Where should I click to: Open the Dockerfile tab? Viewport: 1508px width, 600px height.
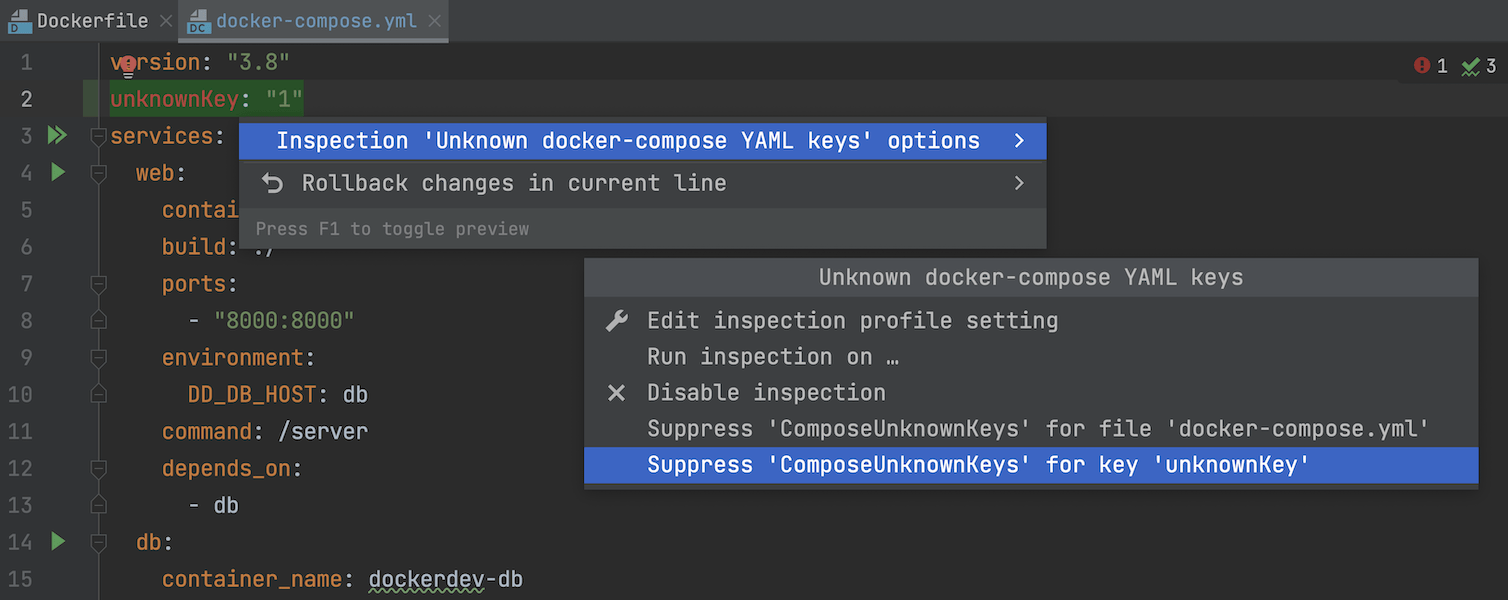coord(92,21)
